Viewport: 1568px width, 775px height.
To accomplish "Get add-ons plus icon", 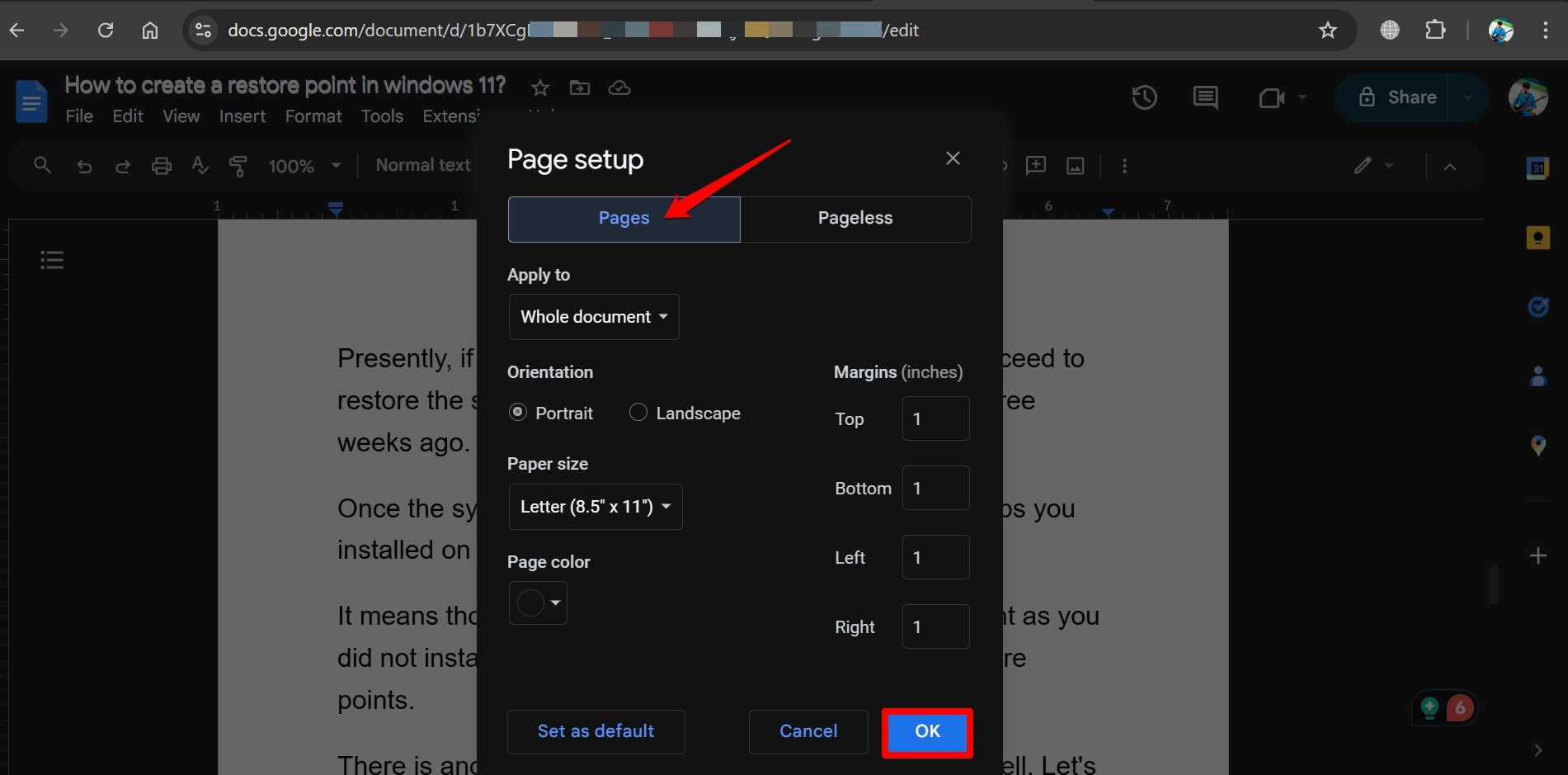I will point(1537,555).
